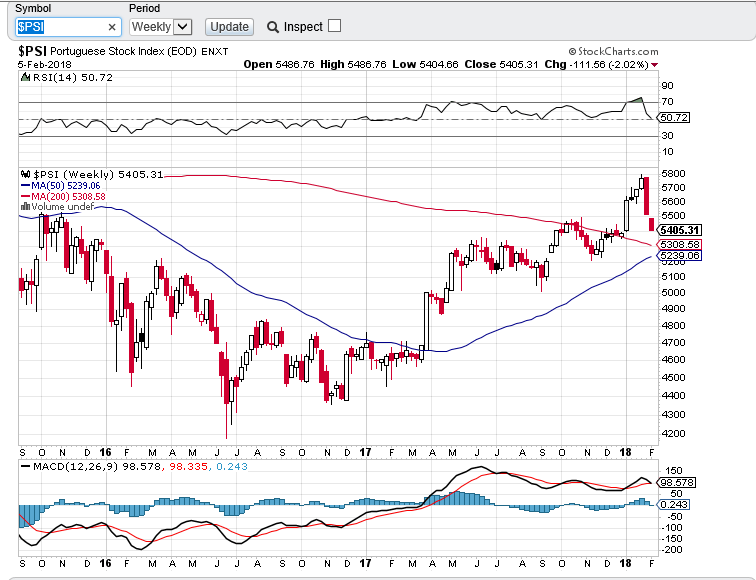Click the 5405.31 price tag on the axis
Viewport: 756px width, 580px height.
point(679,230)
